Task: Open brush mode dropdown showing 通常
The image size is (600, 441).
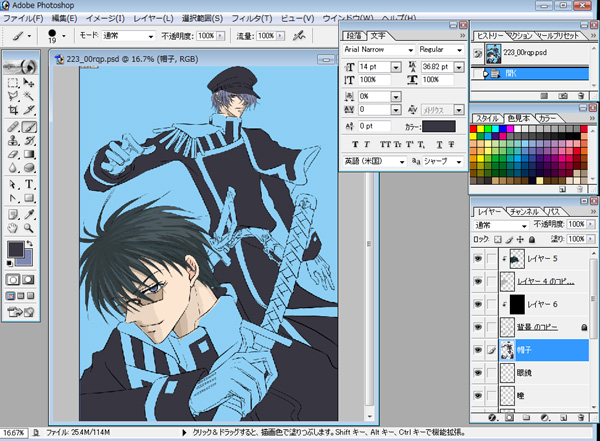Action: (151, 36)
